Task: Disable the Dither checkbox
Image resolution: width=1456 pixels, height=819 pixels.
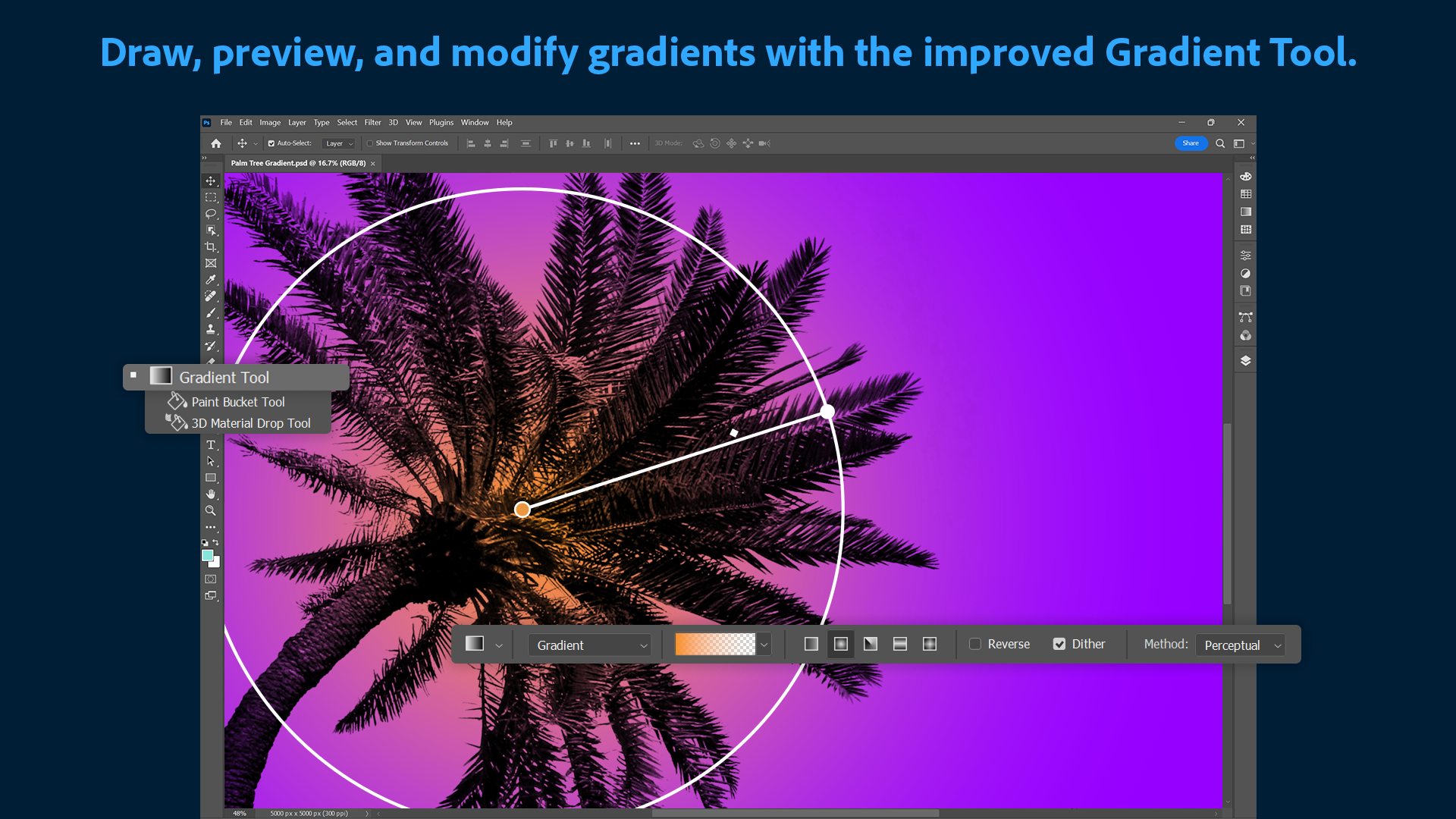Action: click(1059, 644)
